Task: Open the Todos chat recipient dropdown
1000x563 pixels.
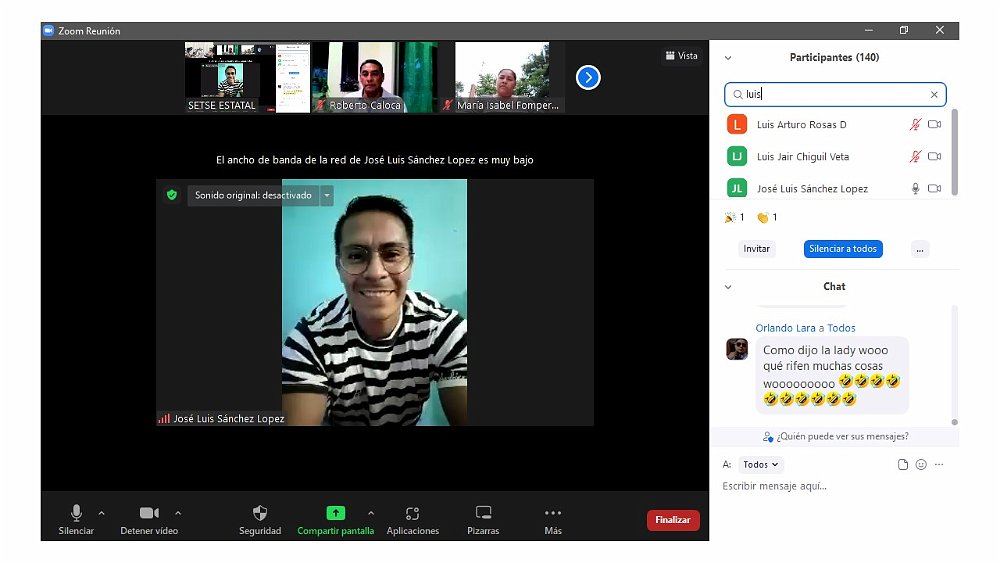Action: (x=761, y=465)
